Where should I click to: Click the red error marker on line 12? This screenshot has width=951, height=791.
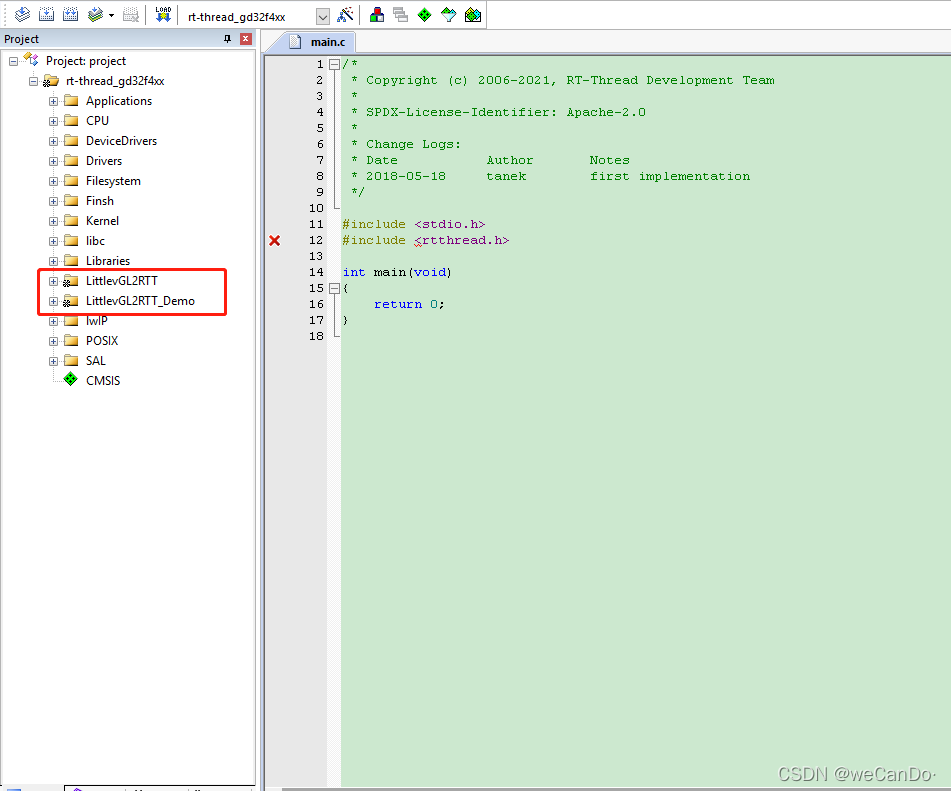275,241
